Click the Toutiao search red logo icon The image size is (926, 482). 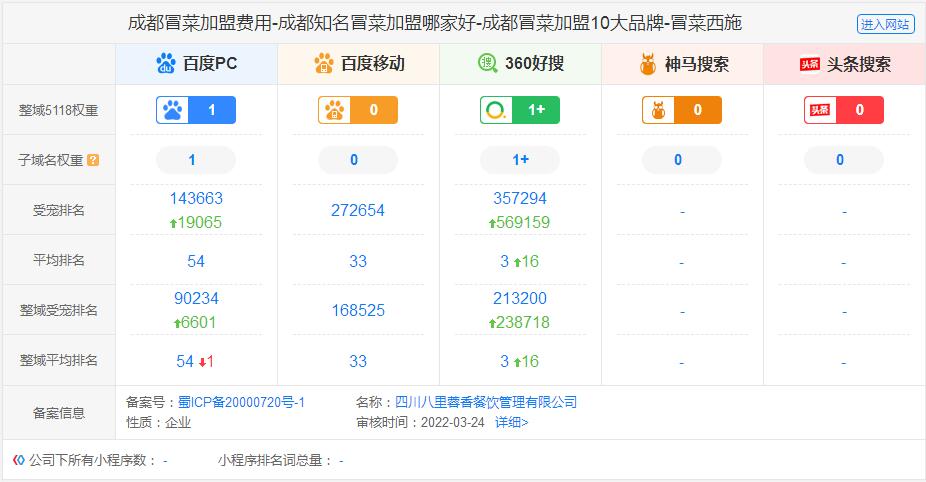coord(810,64)
